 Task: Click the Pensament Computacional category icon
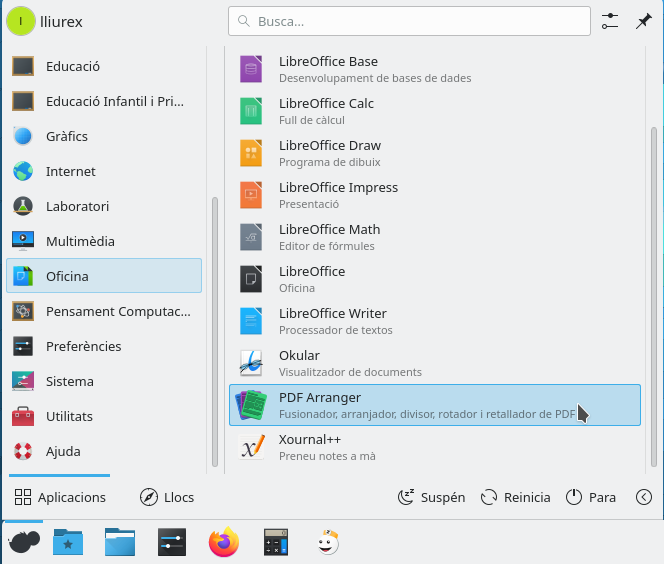point(23,311)
